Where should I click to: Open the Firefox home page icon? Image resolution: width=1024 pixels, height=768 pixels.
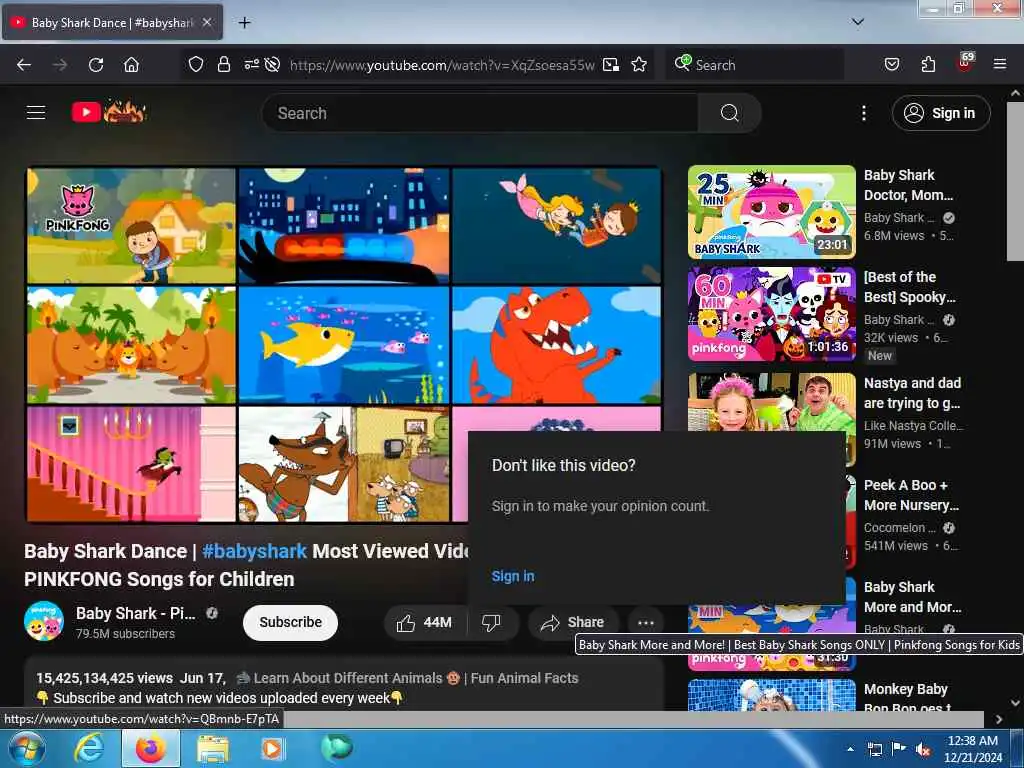[131, 65]
